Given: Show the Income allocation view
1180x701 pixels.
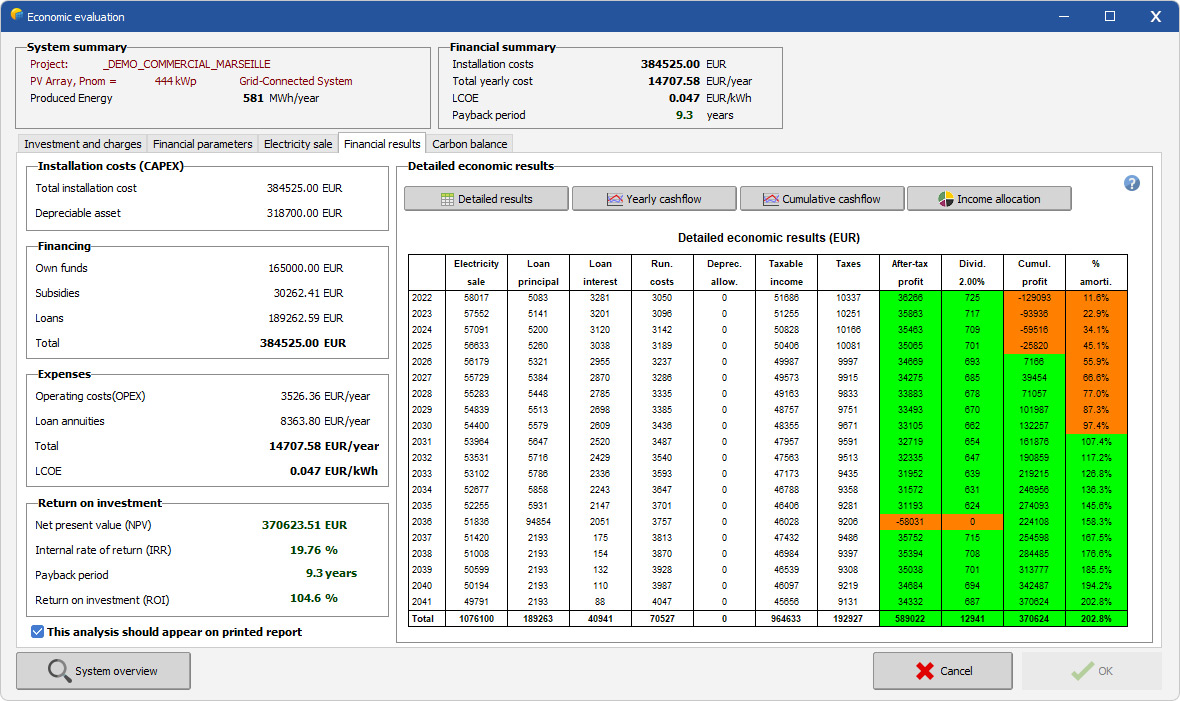Looking at the screenshot, I should click(989, 199).
